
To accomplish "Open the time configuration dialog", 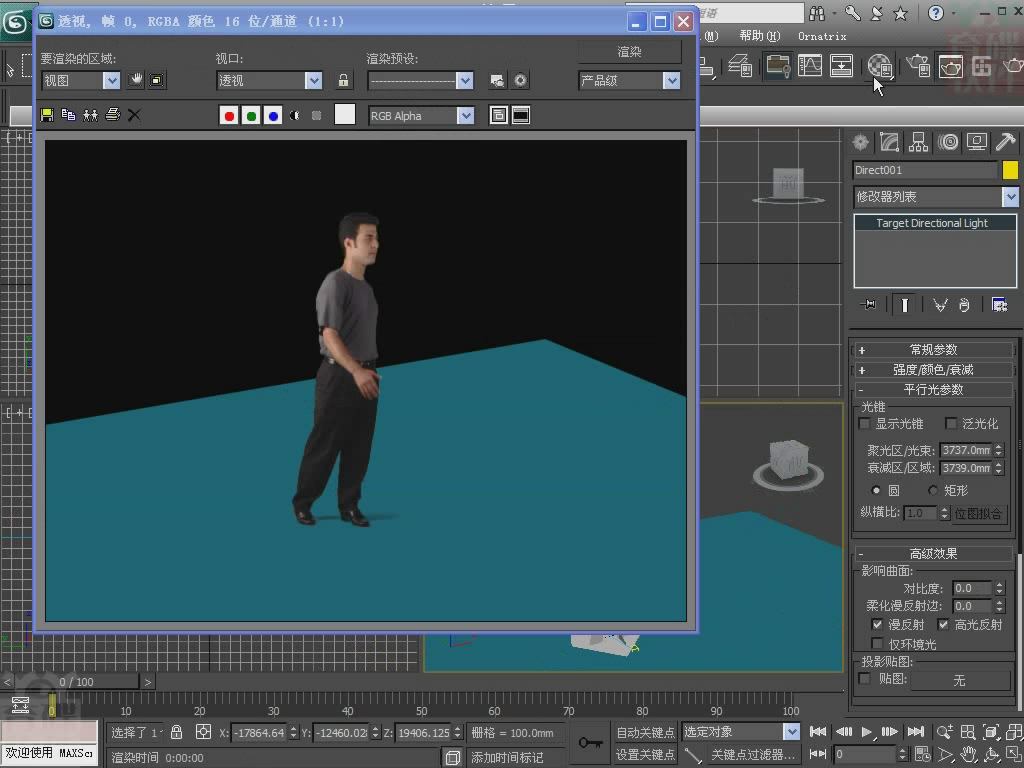I will click(922, 754).
